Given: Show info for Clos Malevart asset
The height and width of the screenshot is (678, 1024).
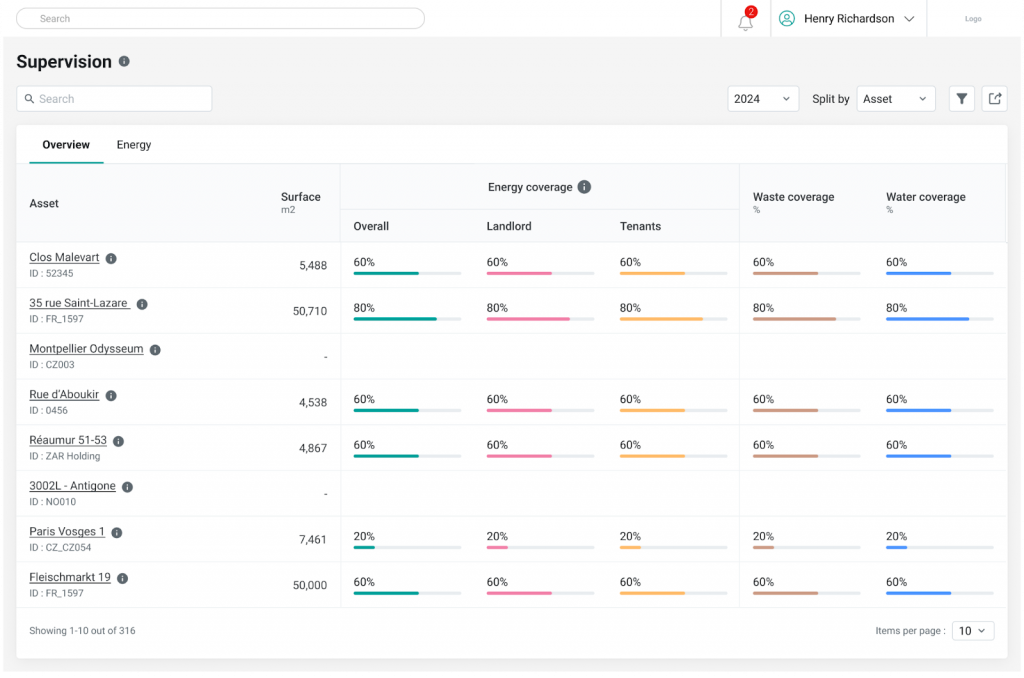Looking at the screenshot, I should pyautogui.click(x=111, y=258).
